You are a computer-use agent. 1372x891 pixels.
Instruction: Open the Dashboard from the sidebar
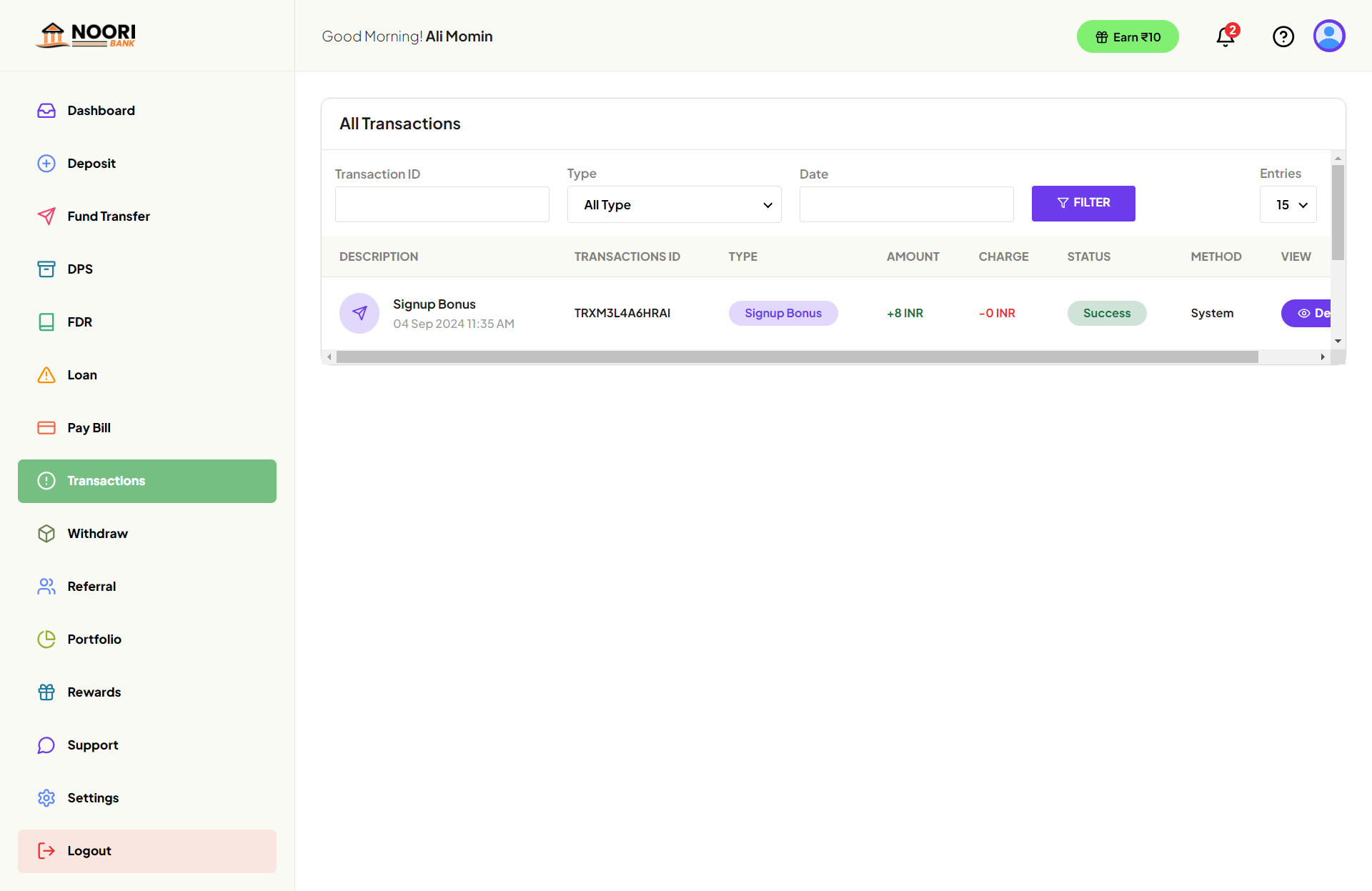pos(101,110)
